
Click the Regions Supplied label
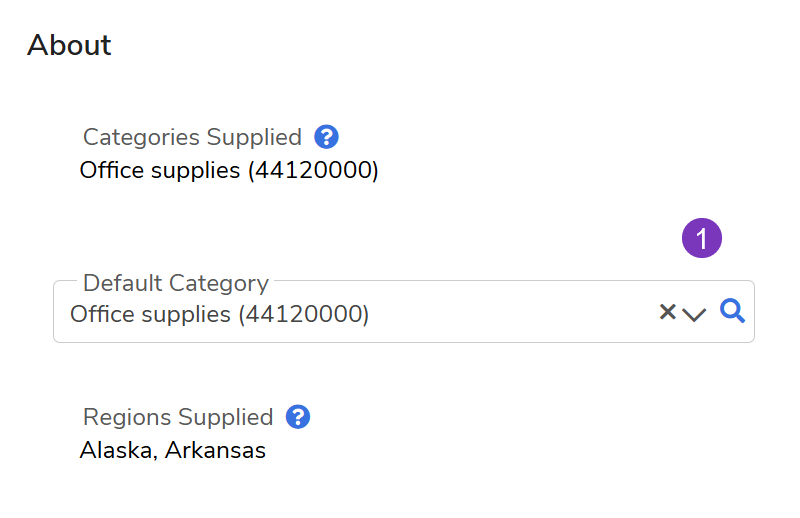178,417
